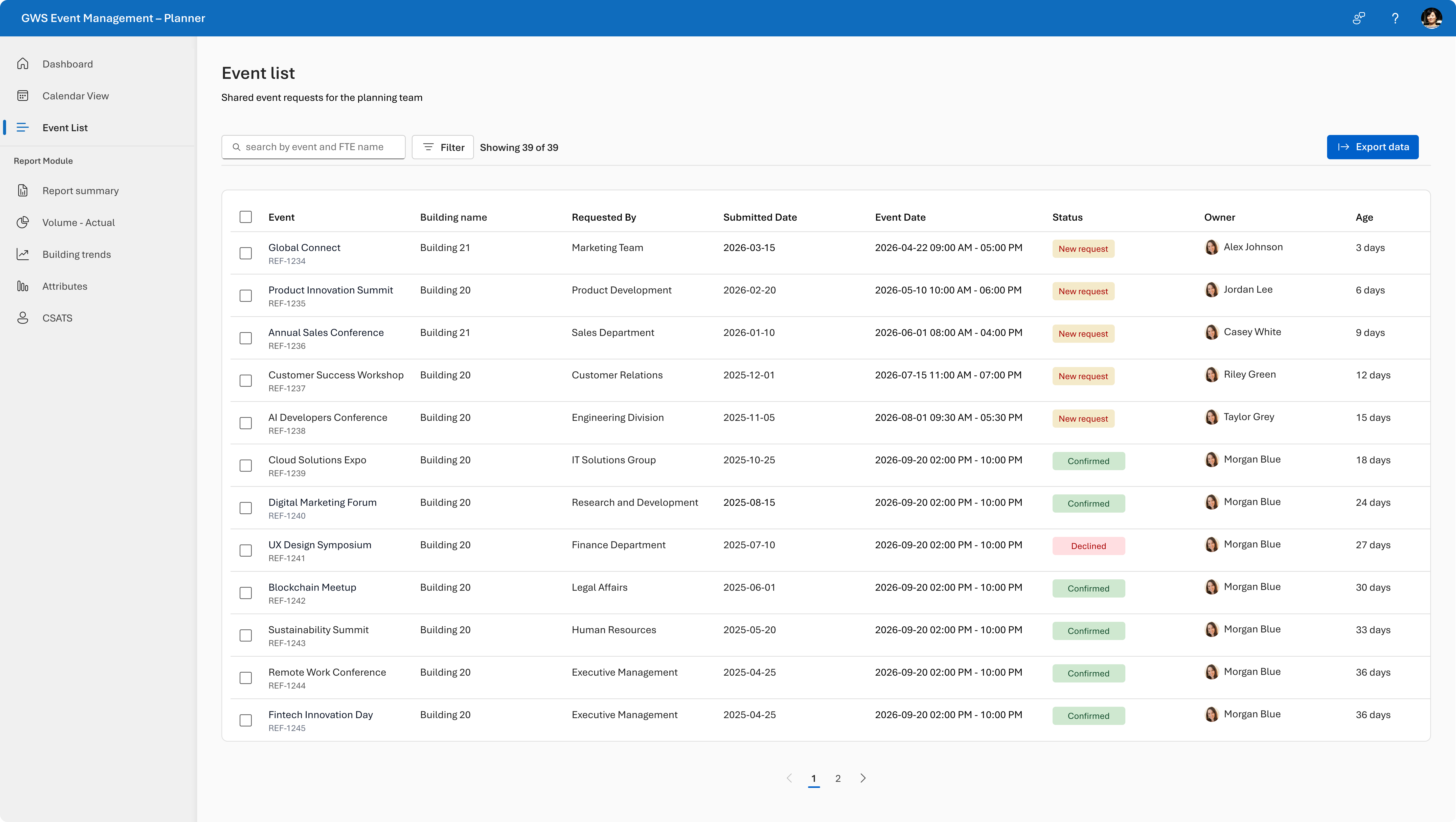
Task: Click the Export data button
Action: pos(1372,147)
